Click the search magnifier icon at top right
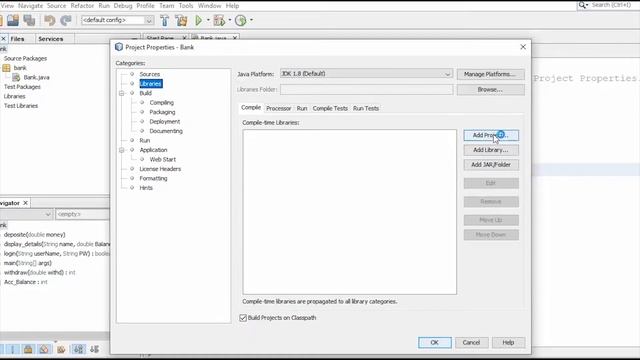Viewport: 640px width, 360px height. click(582, 5)
